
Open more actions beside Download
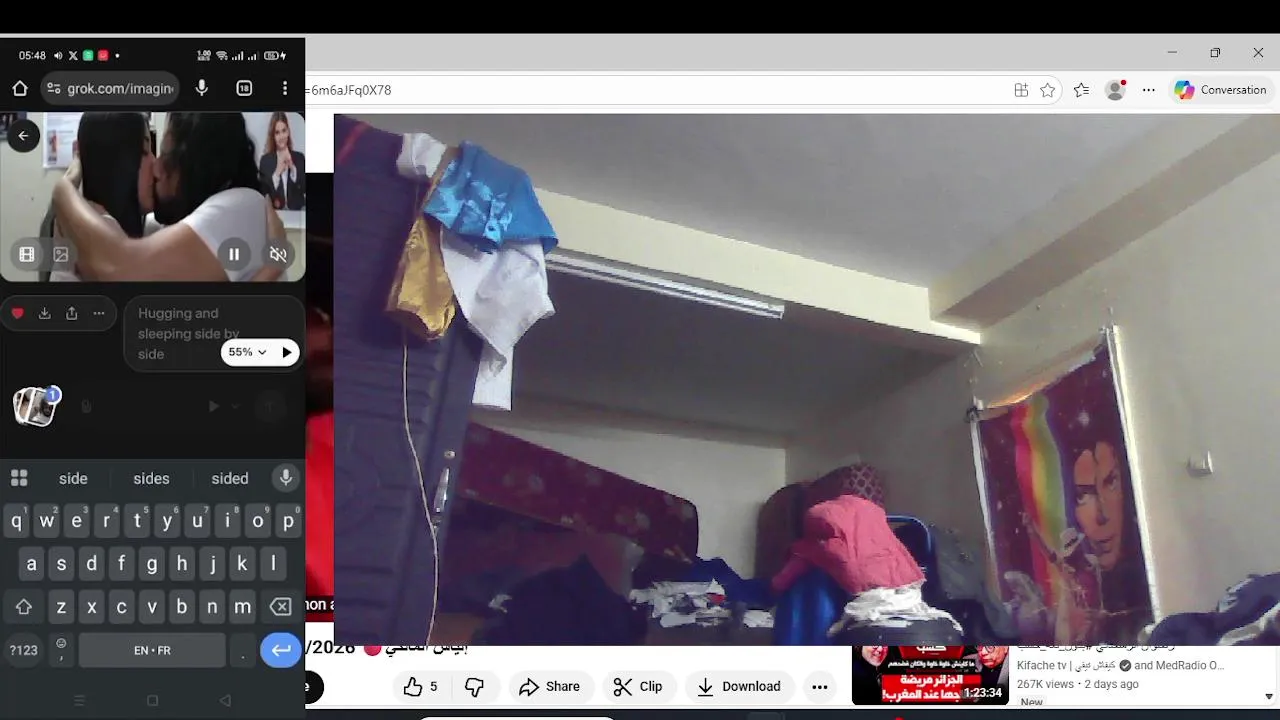click(x=820, y=686)
